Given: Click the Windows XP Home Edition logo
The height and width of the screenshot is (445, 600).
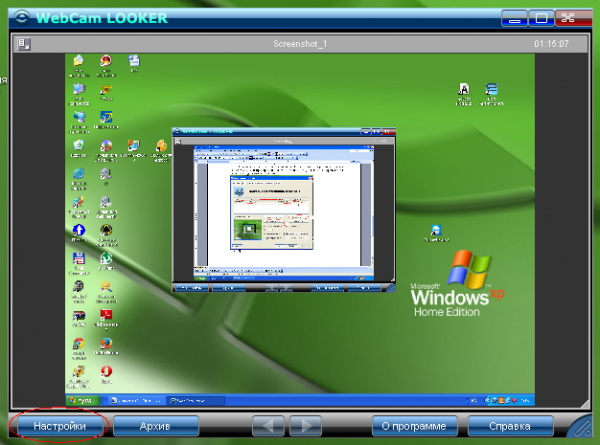Looking at the screenshot, I should point(457,284).
